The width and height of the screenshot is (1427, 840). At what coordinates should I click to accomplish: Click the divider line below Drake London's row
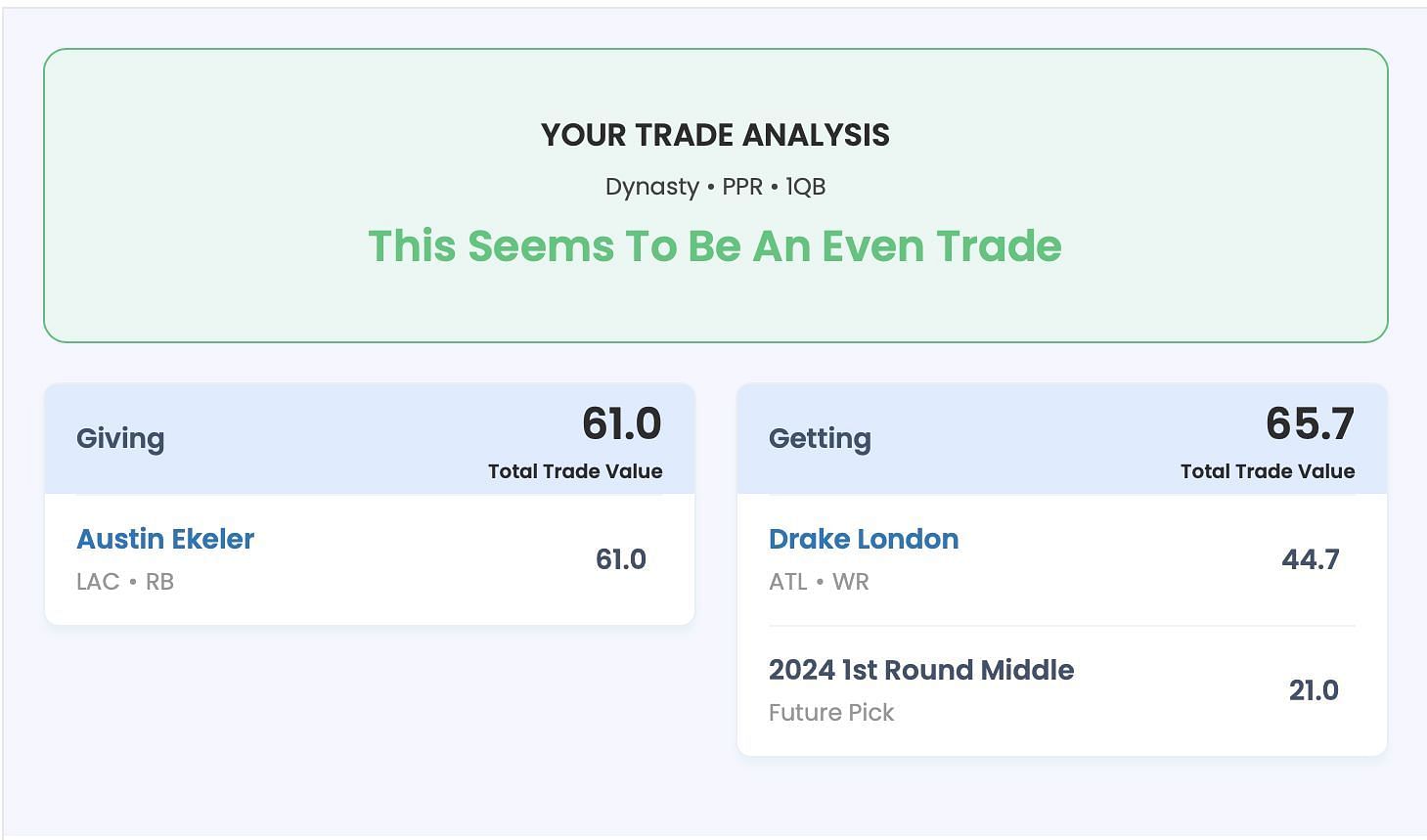coord(1062,626)
